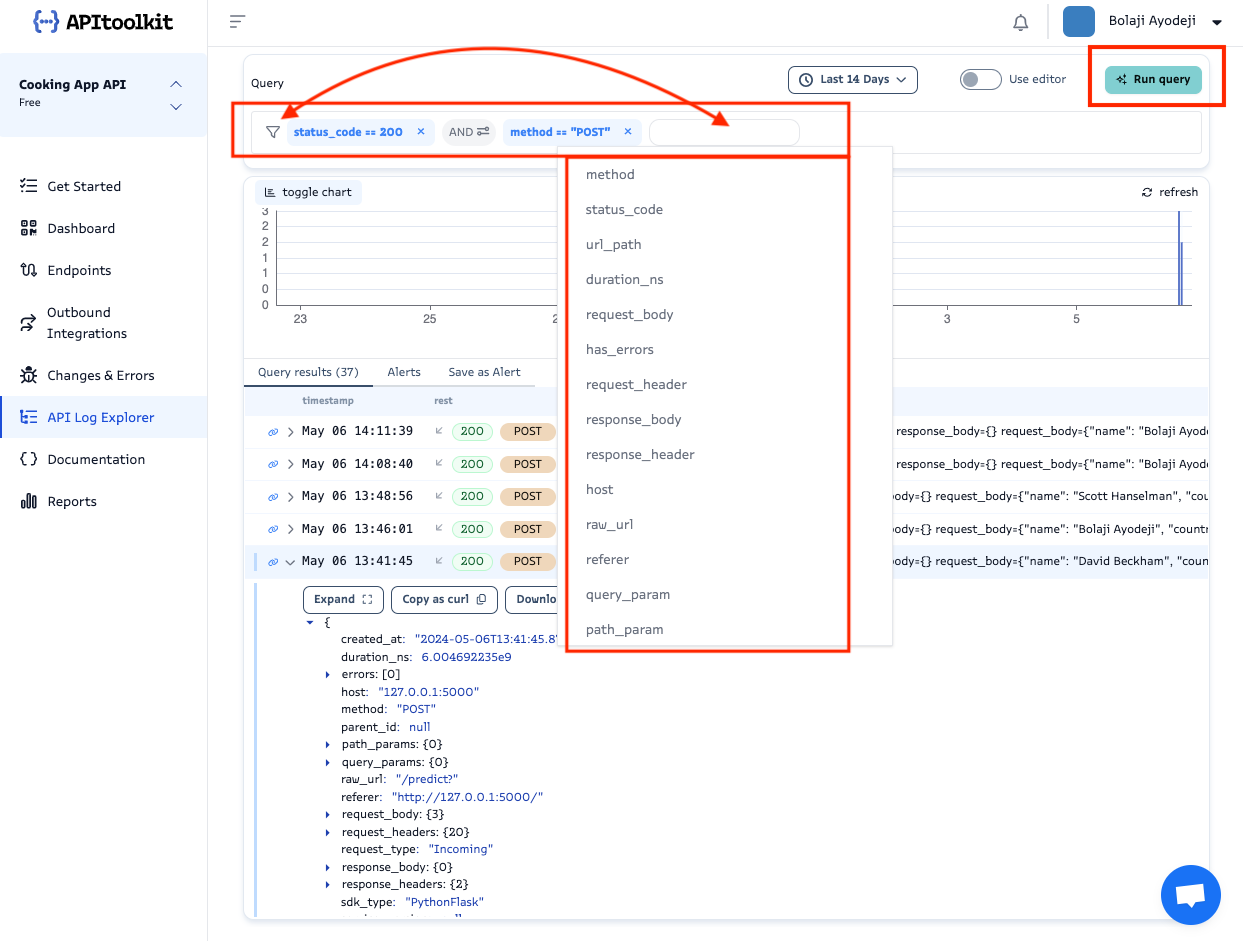Expand request_body in the log details
The image size is (1243, 941).
[327, 814]
